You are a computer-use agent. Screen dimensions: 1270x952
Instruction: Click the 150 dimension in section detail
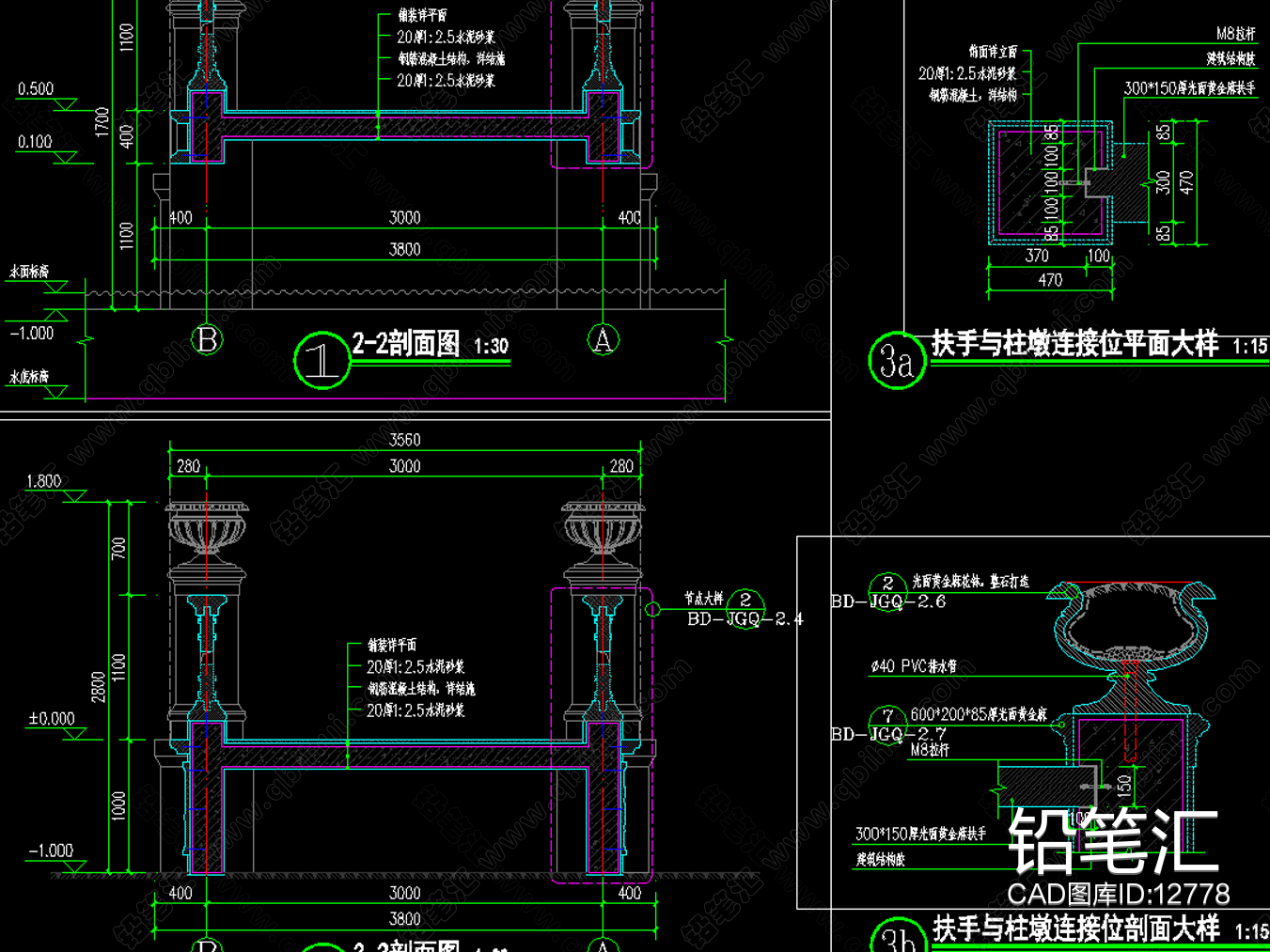[x=1124, y=786]
